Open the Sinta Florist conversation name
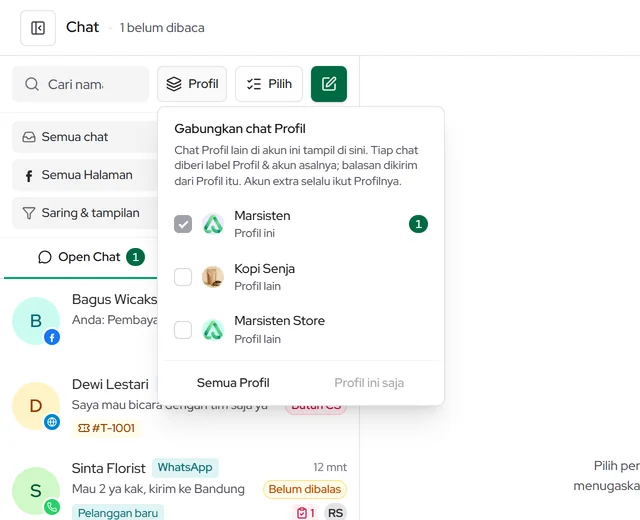Screen dimensions: 640x520 [x=109, y=469]
